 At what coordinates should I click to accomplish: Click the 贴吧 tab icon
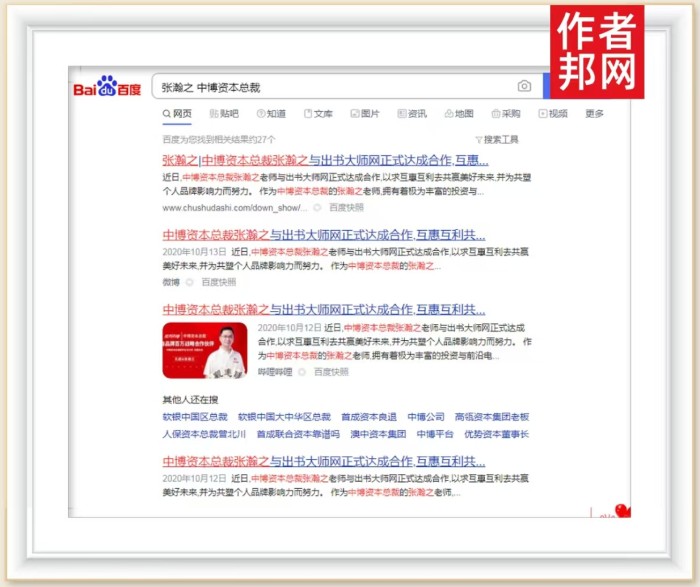[x=215, y=114]
